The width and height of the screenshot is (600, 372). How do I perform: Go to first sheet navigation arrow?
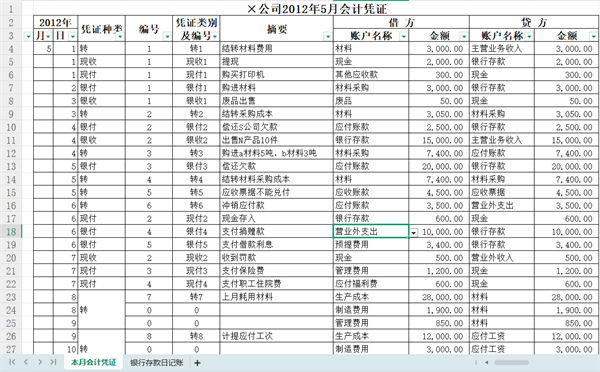point(12,362)
